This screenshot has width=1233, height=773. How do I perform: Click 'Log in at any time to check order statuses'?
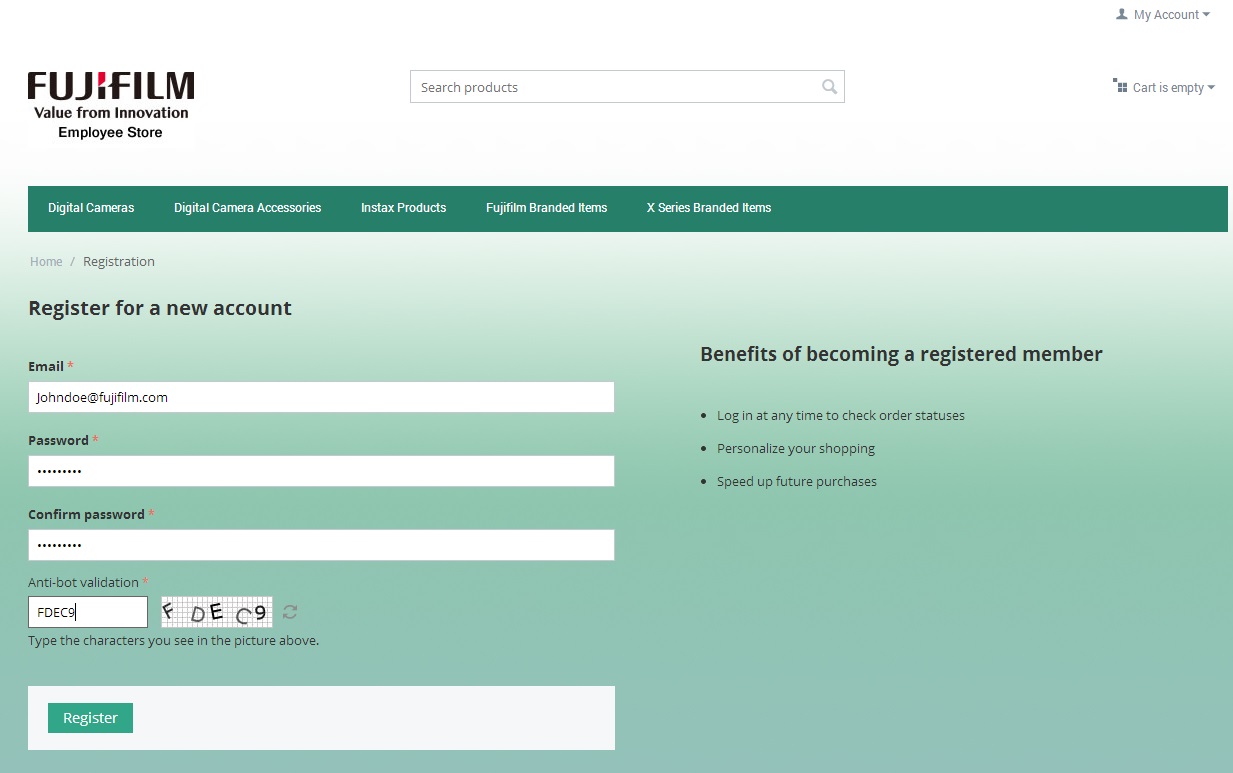[x=841, y=415]
